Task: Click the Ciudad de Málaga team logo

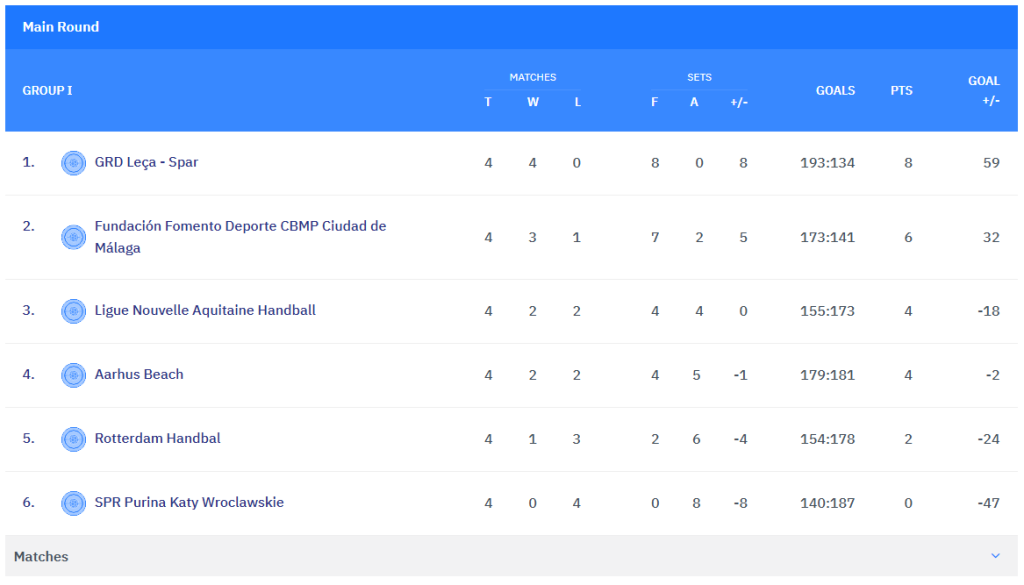Action: pyautogui.click(x=73, y=237)
